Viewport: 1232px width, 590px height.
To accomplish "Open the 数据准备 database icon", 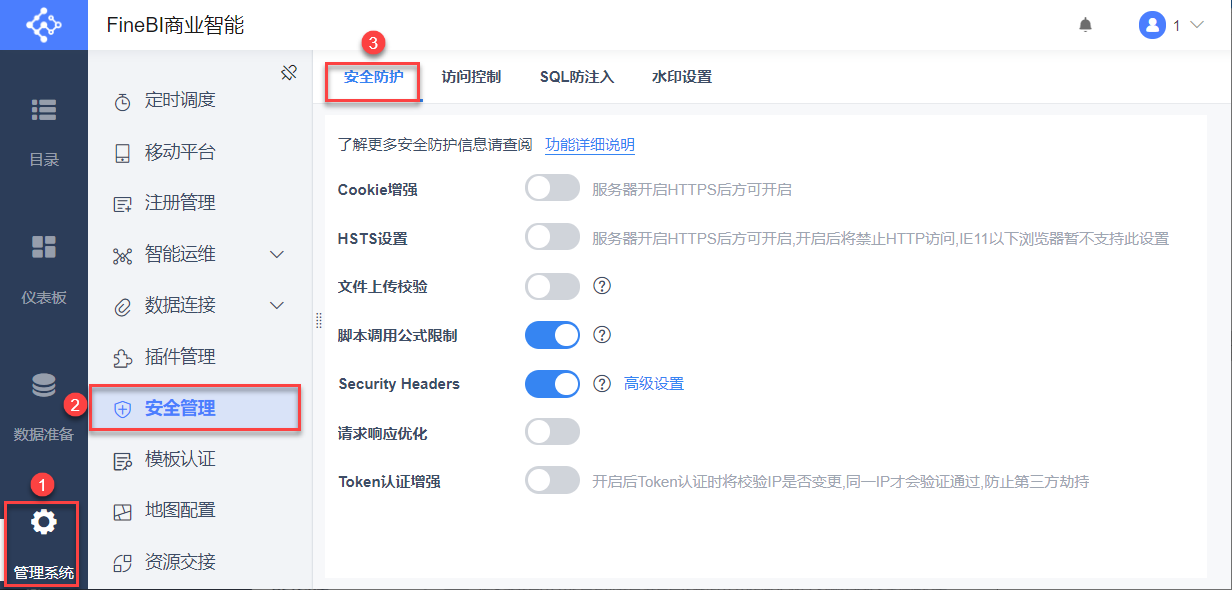I will 44,385.
